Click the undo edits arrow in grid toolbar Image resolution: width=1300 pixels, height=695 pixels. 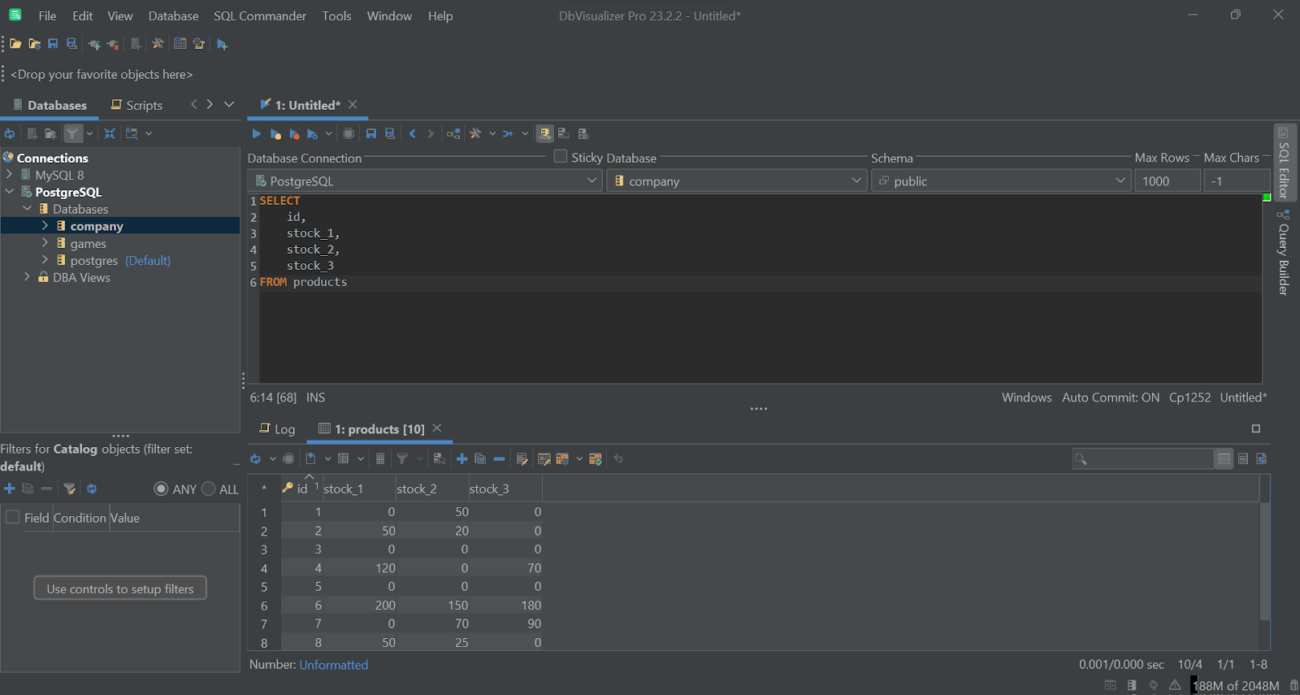click(618, 459)
